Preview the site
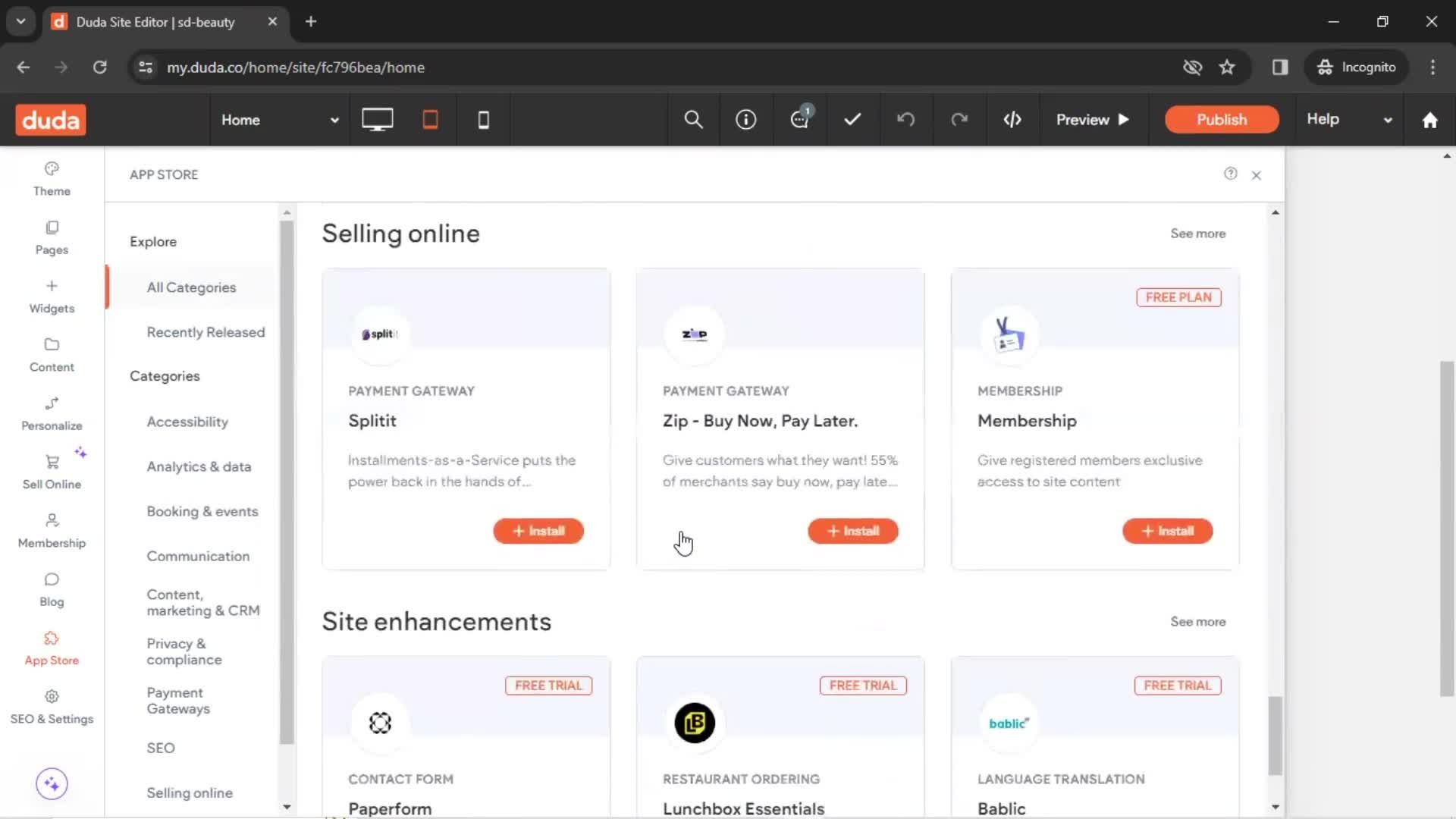Screen dimensions: 1456x819 pos(1093,120)
